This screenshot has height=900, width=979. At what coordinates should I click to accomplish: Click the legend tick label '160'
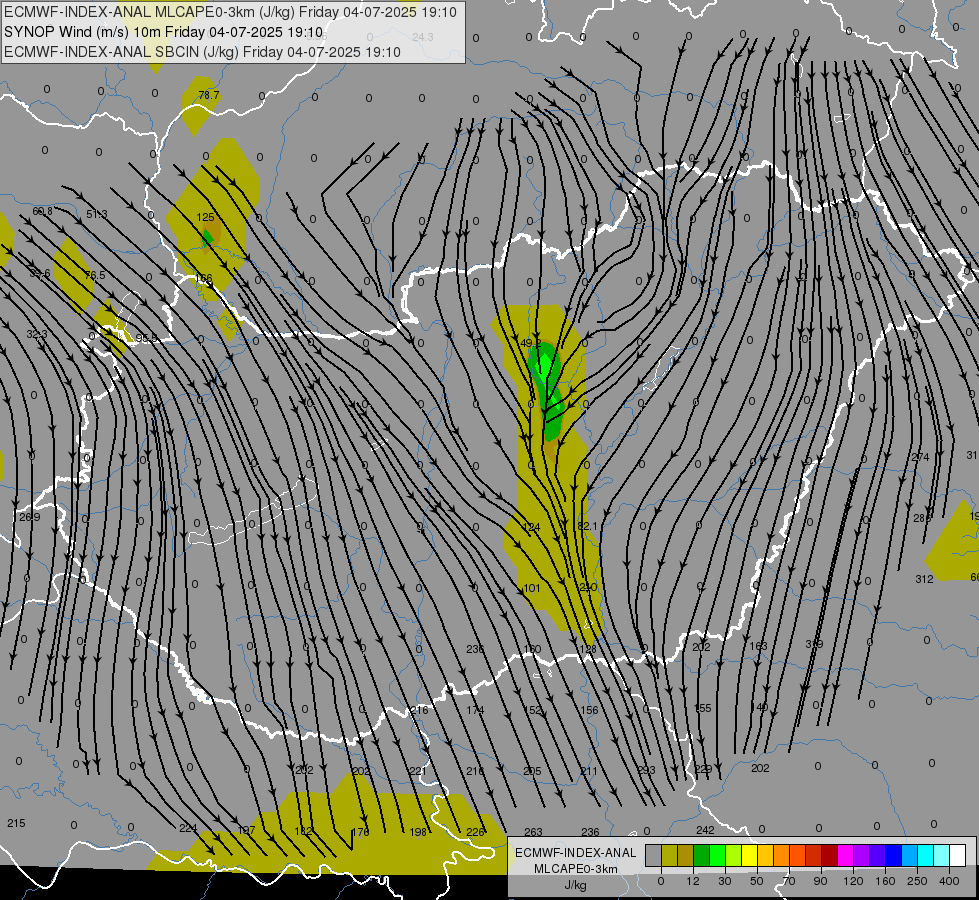tap(885, 881)
